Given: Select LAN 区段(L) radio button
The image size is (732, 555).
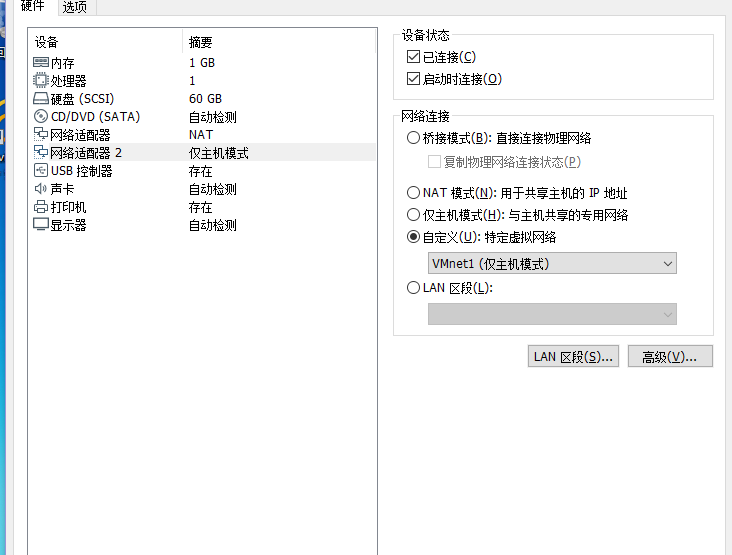Looking at the screenshot, I should (x=413, y=288).
